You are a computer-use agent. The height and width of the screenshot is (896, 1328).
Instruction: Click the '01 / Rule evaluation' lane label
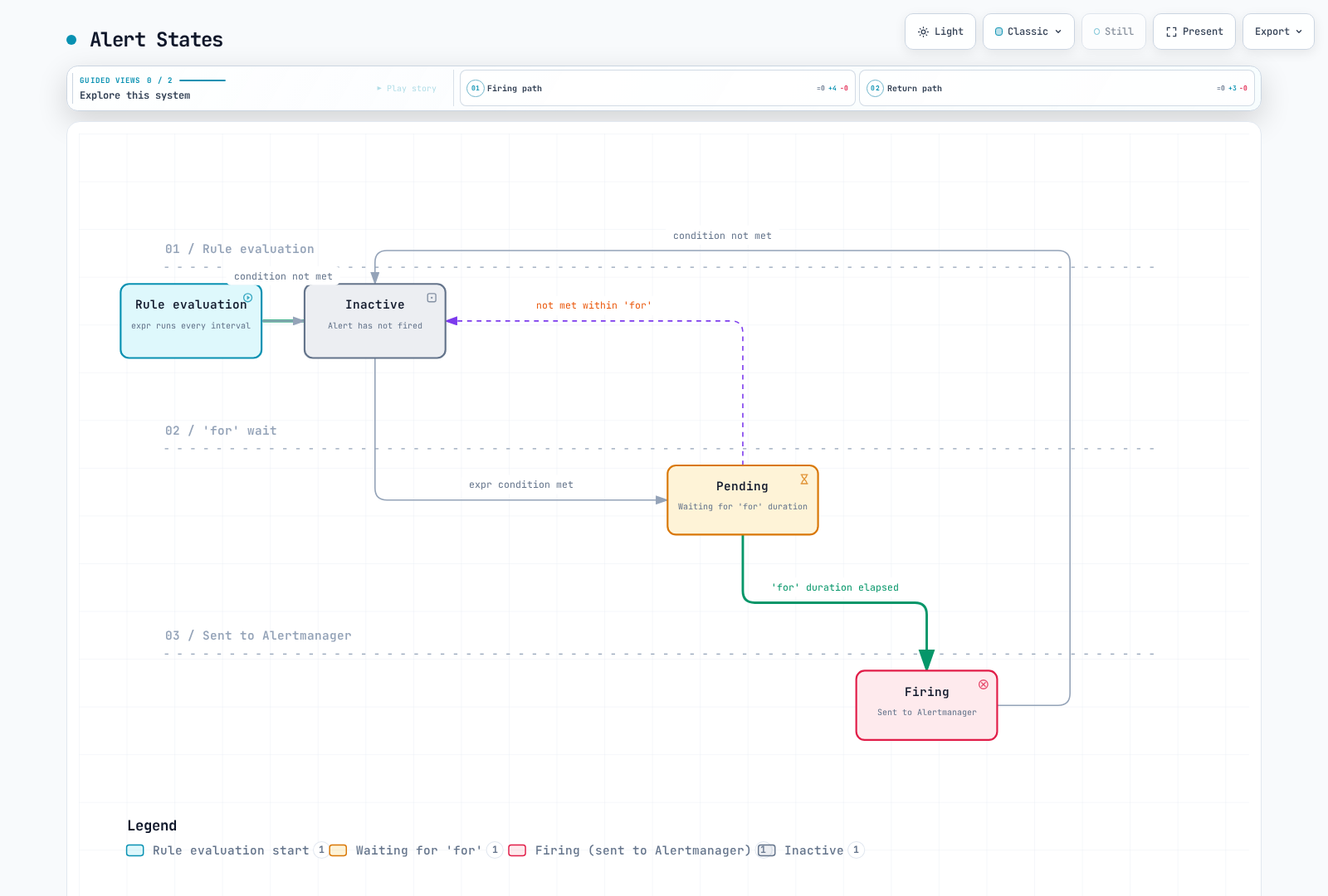click(240, 249)
